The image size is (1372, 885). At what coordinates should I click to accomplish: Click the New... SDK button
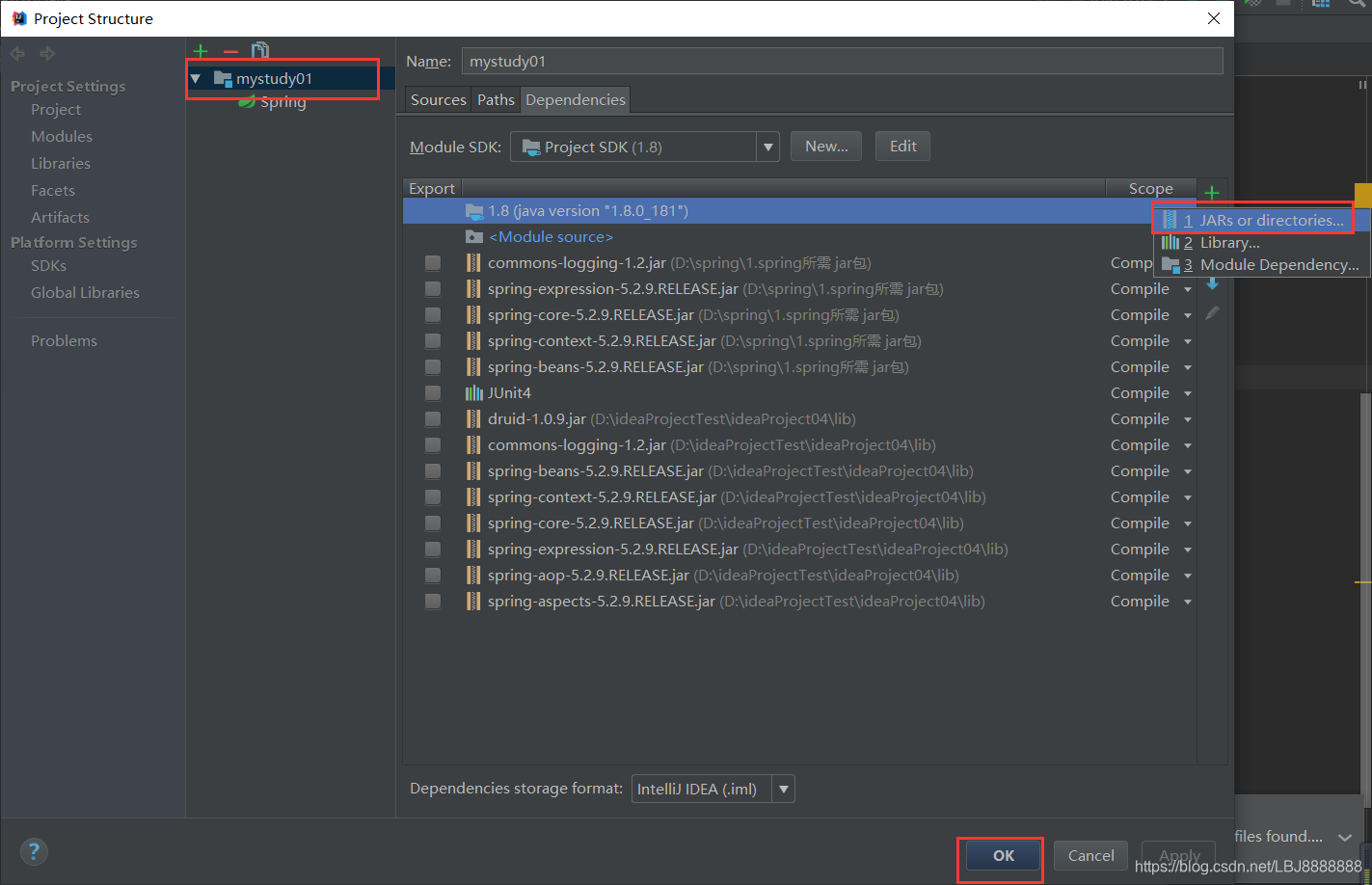(x=826, y=147)
